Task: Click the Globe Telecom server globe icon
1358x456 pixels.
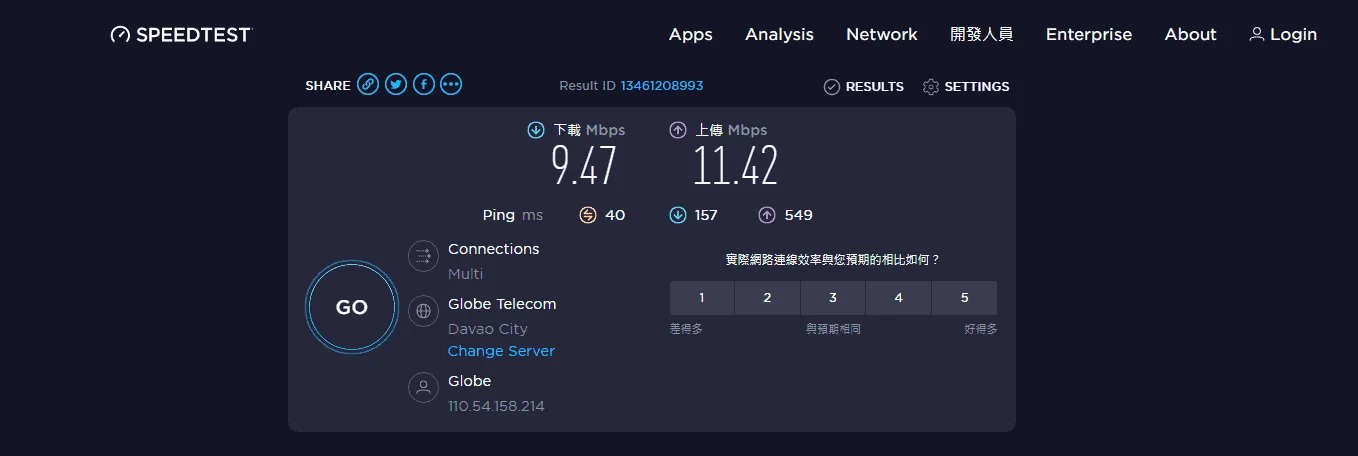Action: coord(424,311)
